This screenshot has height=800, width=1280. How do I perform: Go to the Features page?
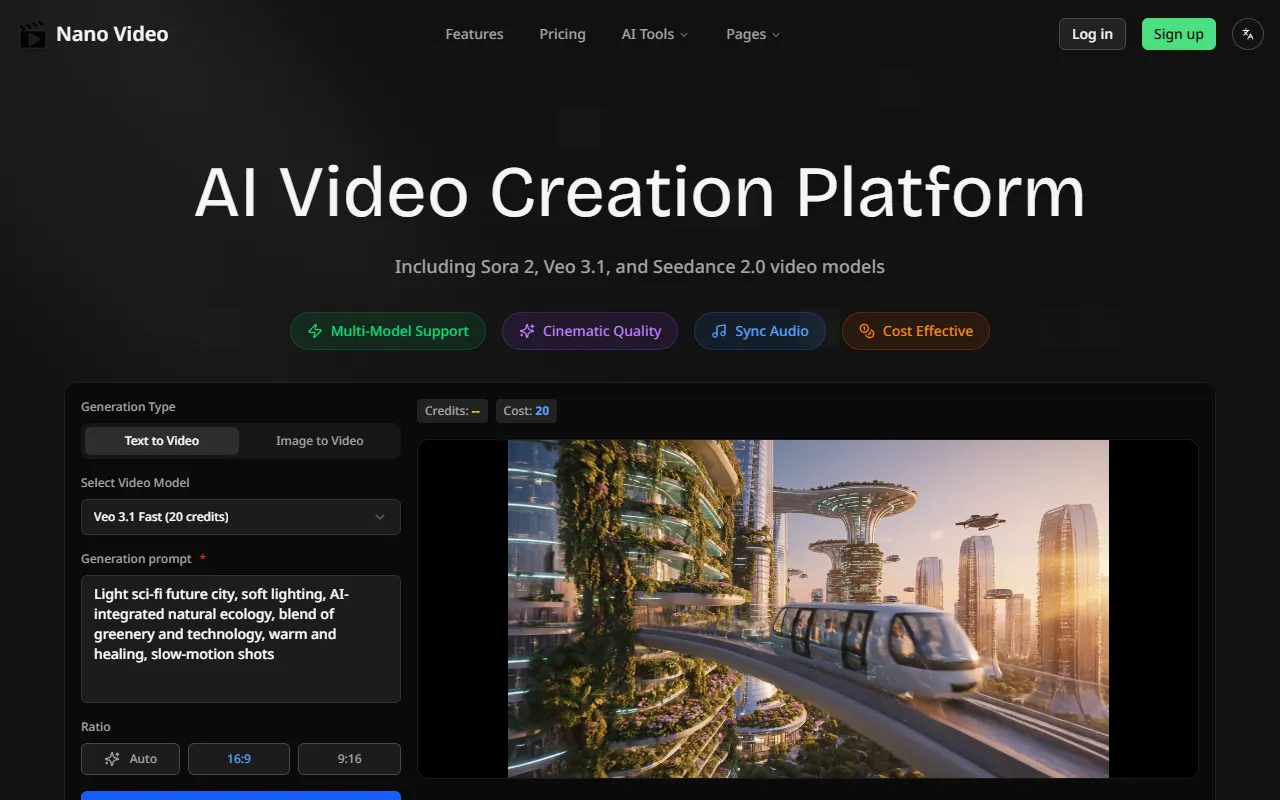(x=474, y=34)
